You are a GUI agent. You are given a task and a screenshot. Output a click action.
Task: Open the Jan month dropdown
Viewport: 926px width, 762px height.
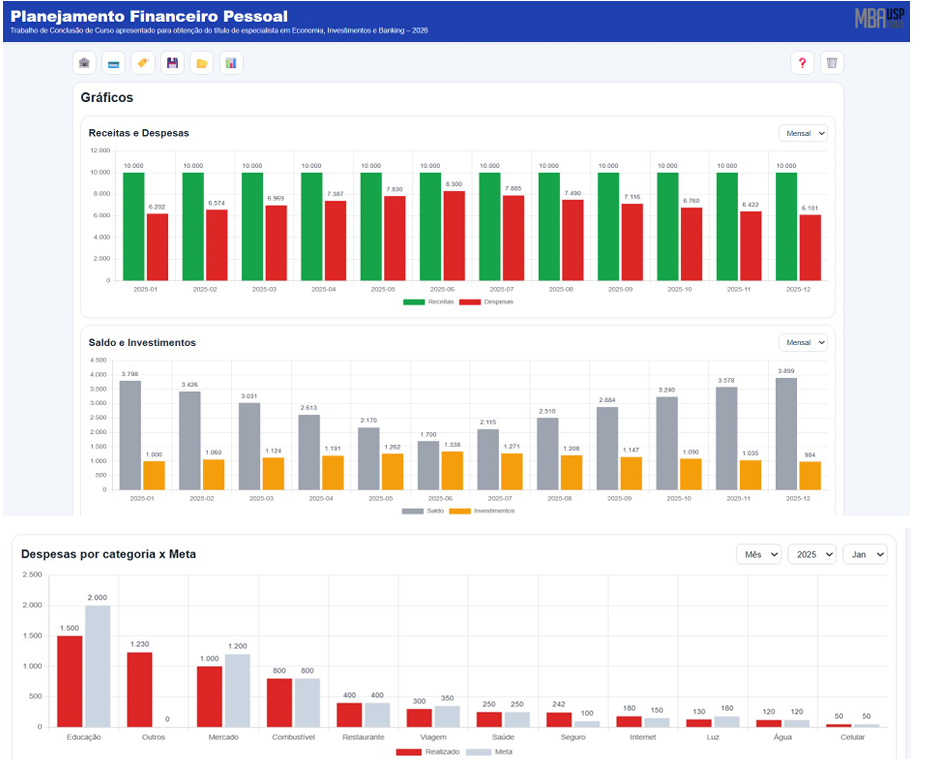865,555
